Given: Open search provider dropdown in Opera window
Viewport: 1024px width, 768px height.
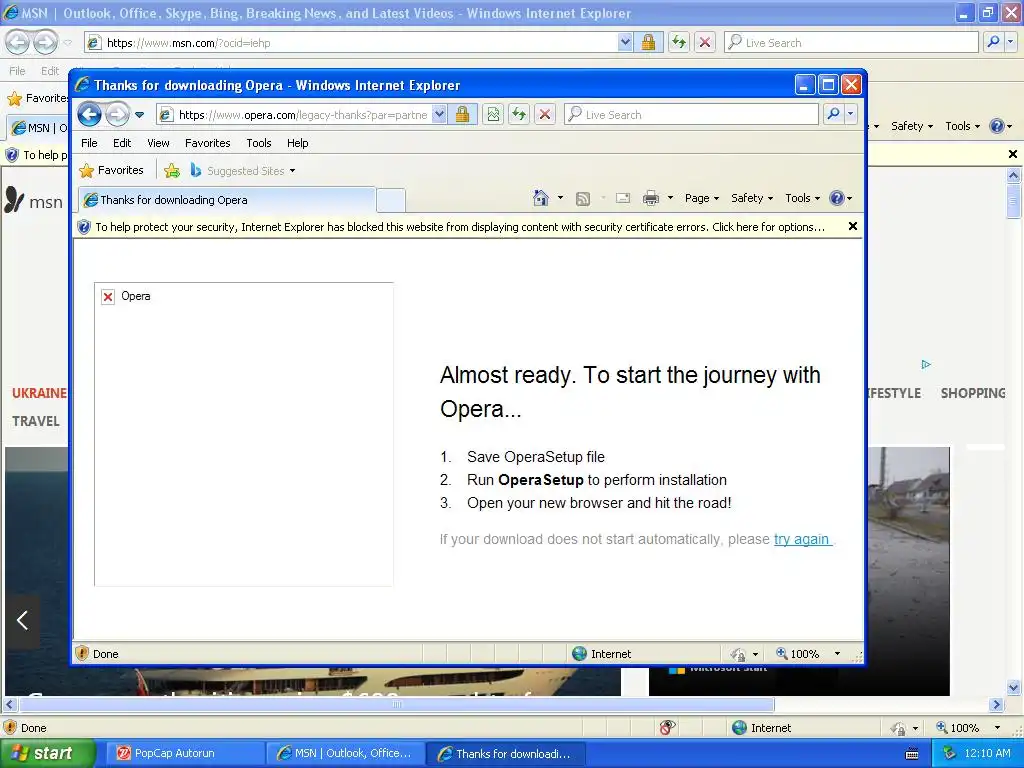Looking at the screenshot, I should pos(850,115).
